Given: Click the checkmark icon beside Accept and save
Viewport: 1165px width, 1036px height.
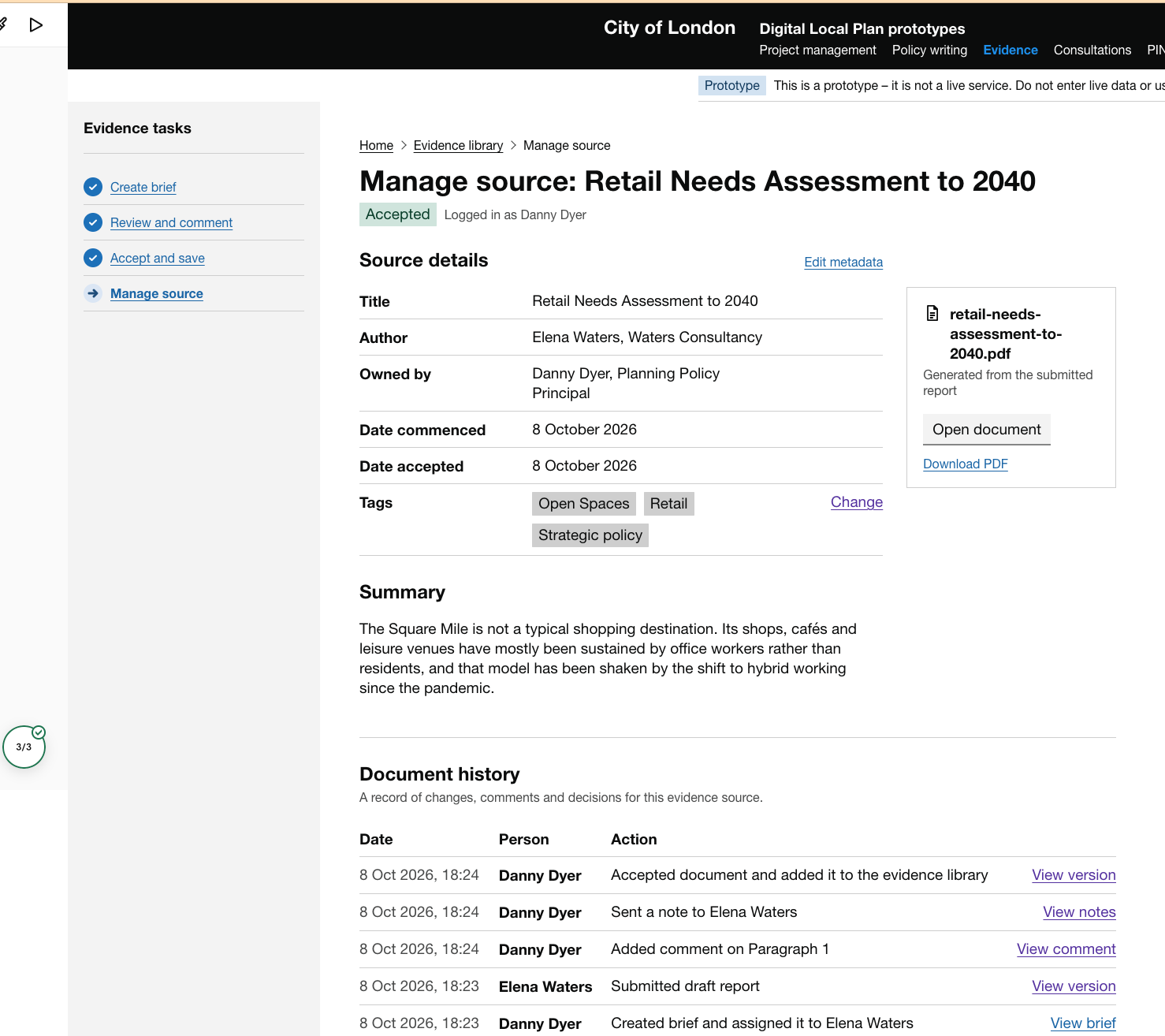Looking at the screenshot, I should (x=93, y=258).
